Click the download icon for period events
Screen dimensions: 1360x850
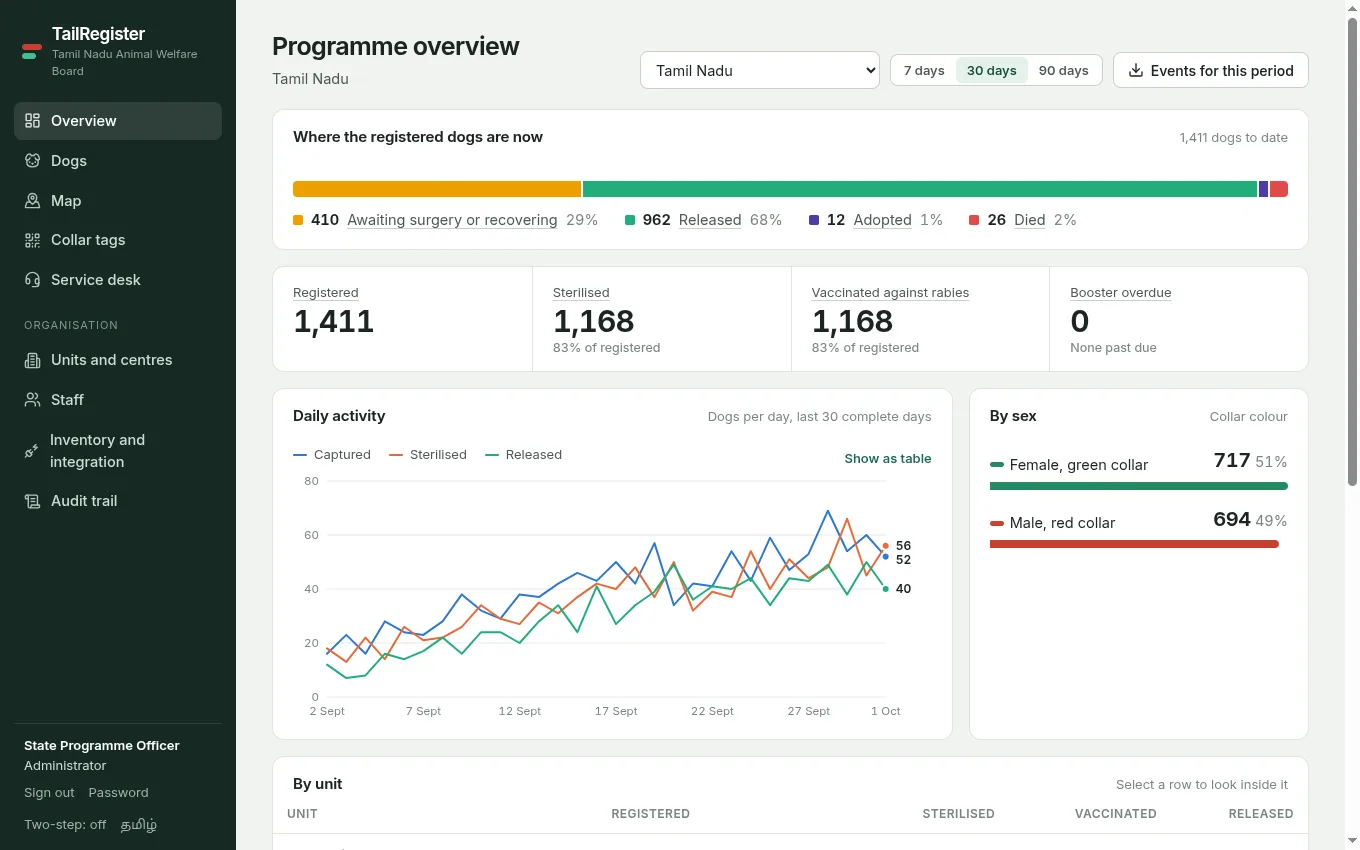(1136, 71)
